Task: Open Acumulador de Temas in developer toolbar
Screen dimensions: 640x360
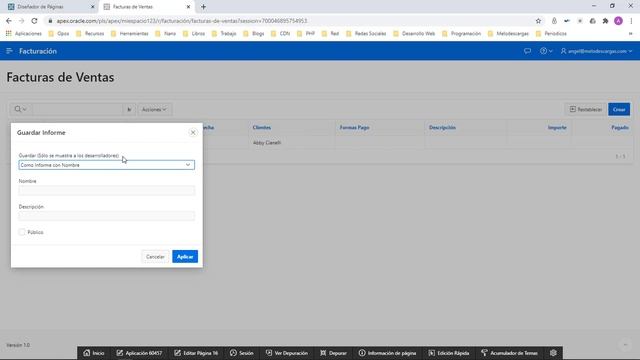Action: [x=509, y=353]
